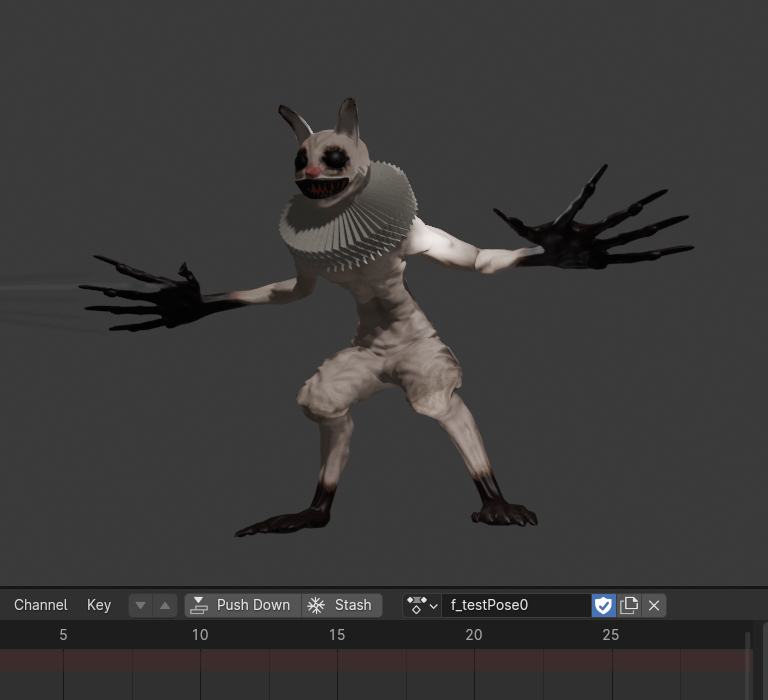The image size is (768, 700).
Task: Jump to frame 10 on timeline
Action: point(200,635)
